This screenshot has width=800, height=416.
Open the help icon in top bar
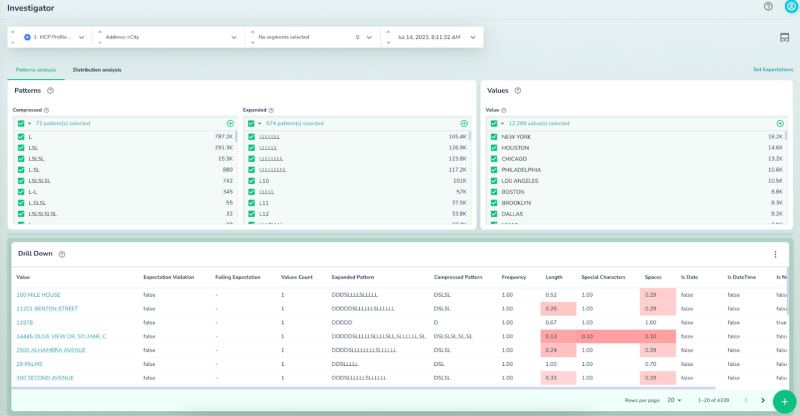click(x=768, y=6)
